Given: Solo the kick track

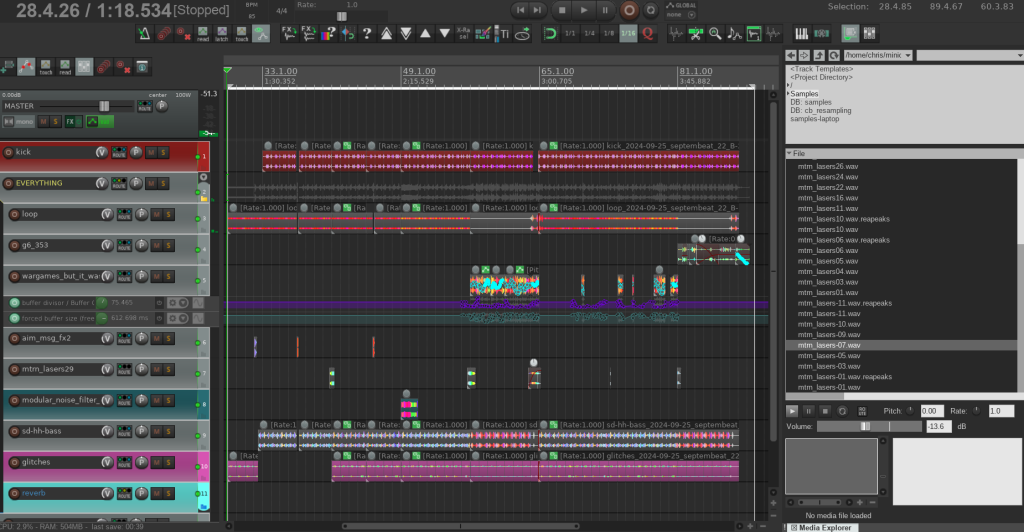Looking at the screenshot, I should coord(163,152).
